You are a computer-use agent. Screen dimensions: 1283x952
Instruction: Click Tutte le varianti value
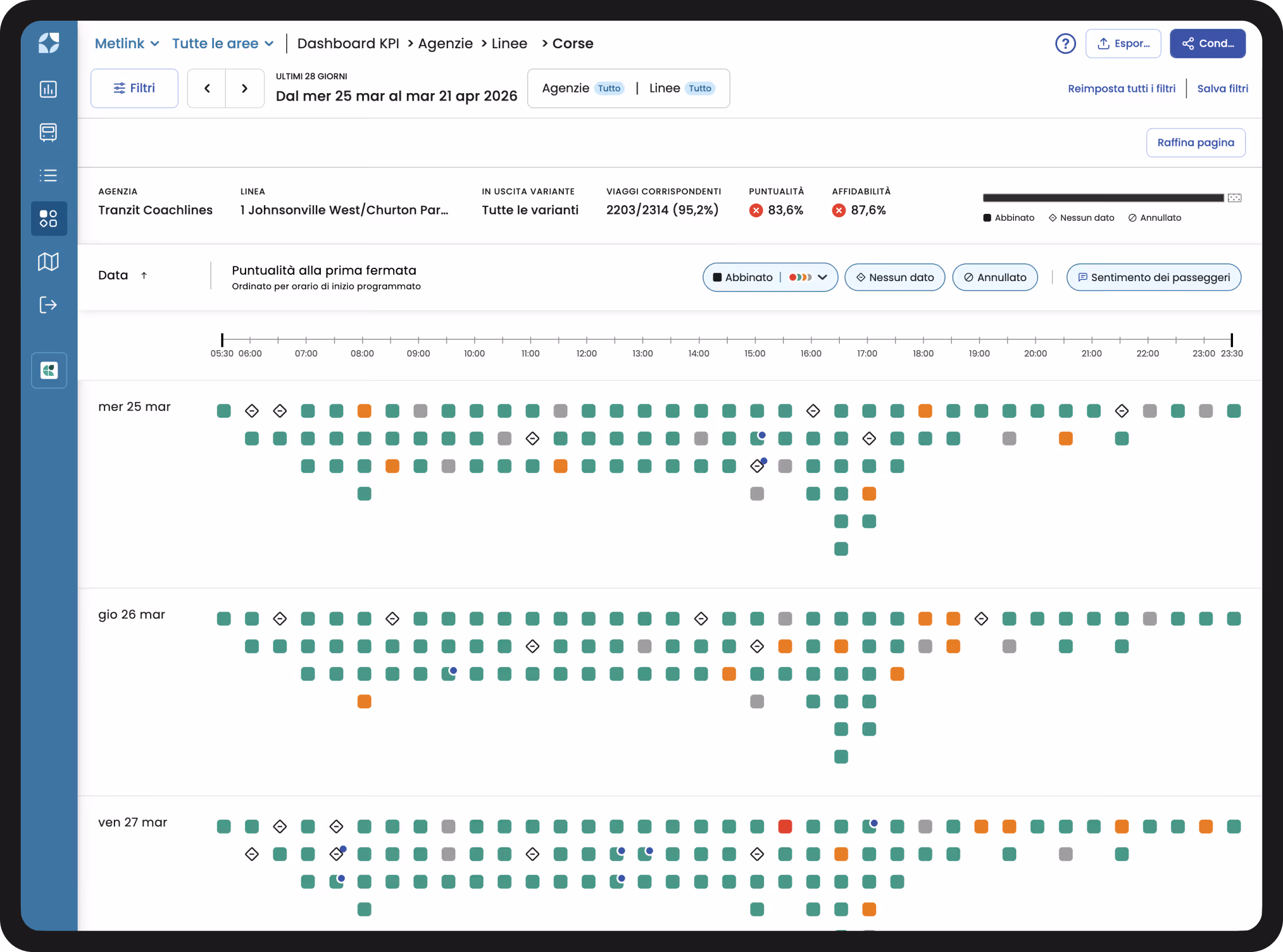(x=530, y=210)
